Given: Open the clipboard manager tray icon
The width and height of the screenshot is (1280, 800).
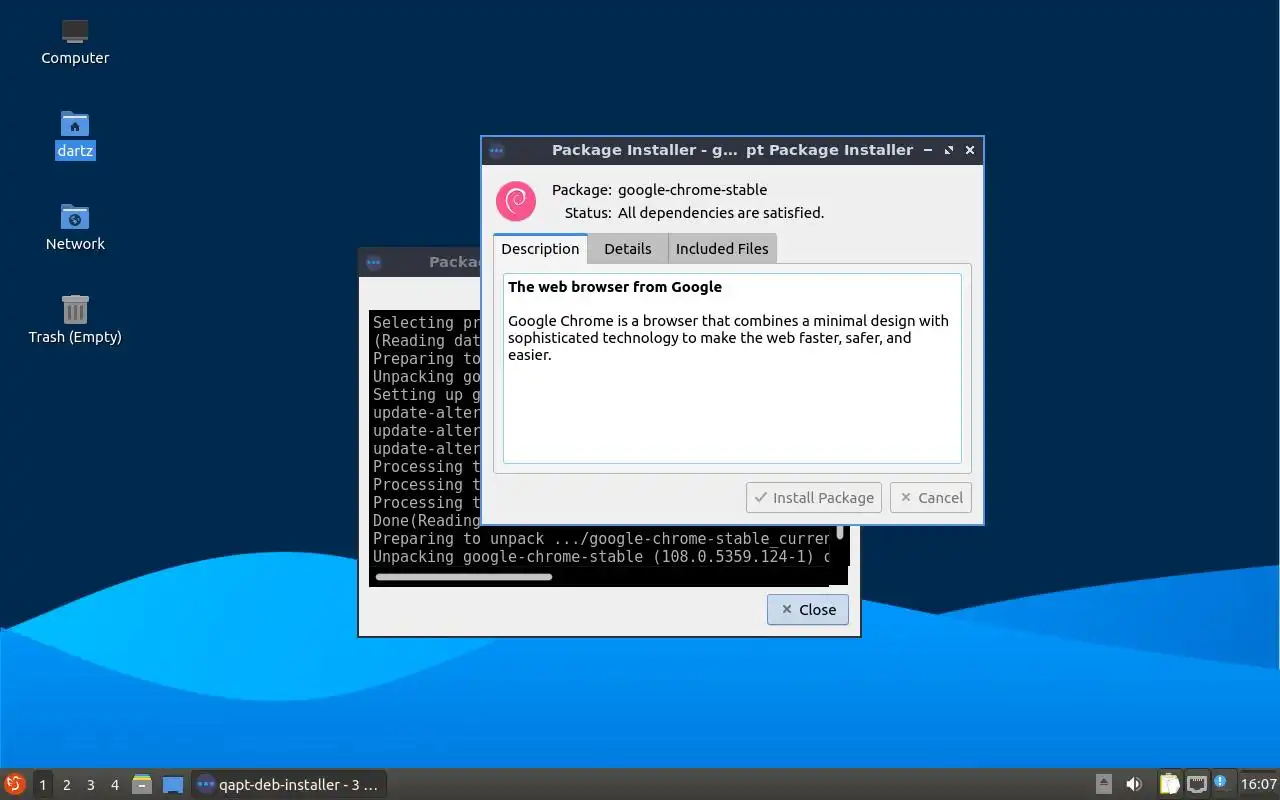Looking at the screenshot, I should [x=1169, y=784].
